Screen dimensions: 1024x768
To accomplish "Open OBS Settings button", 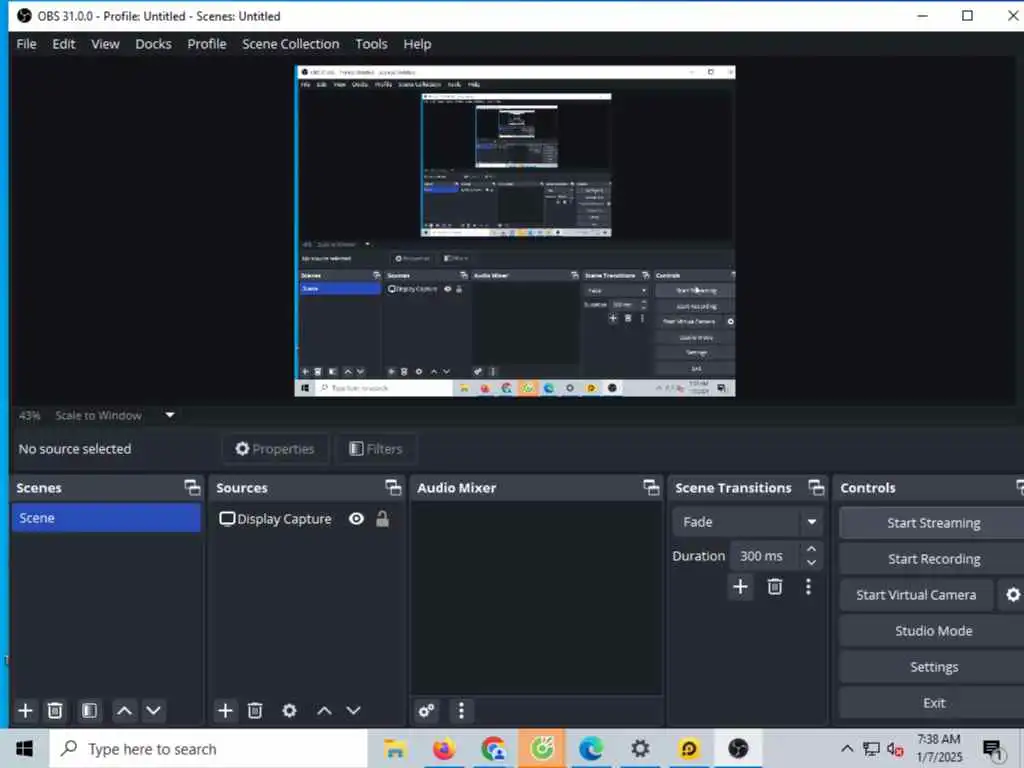I will pyautogui.click(x=933, y=667).
